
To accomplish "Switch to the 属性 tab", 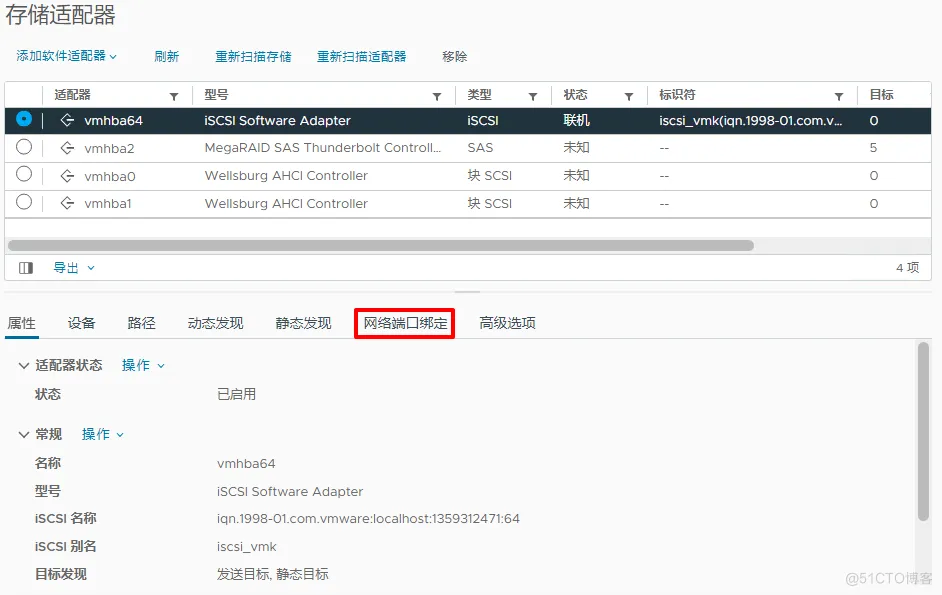I will (x=22, y=323).
